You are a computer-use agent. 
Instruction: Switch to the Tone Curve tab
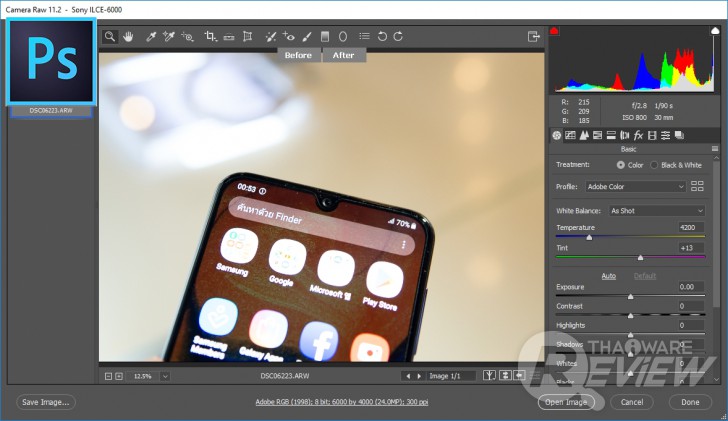click(570, 136)
